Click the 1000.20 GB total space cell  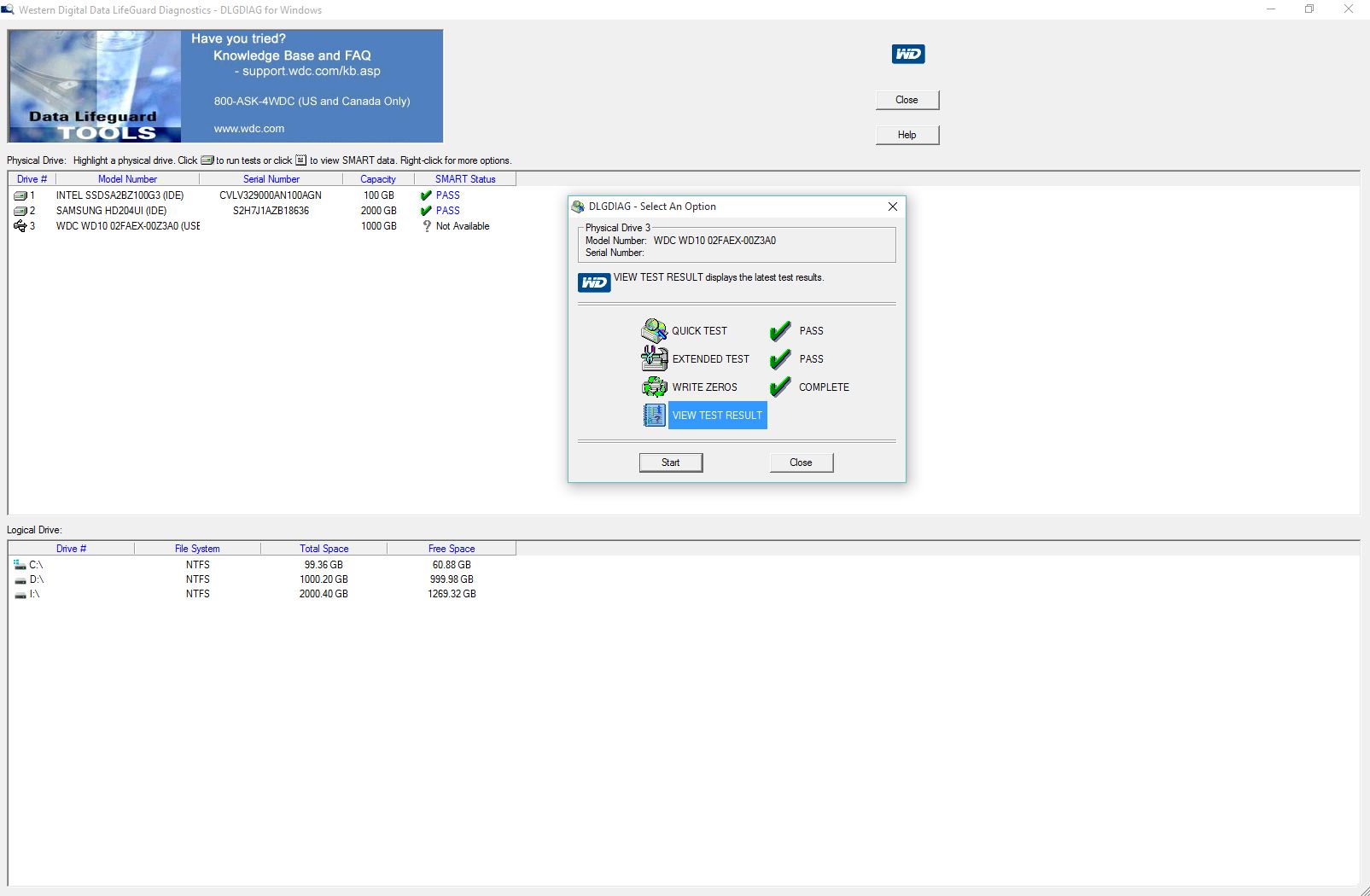tap(324, 579)
